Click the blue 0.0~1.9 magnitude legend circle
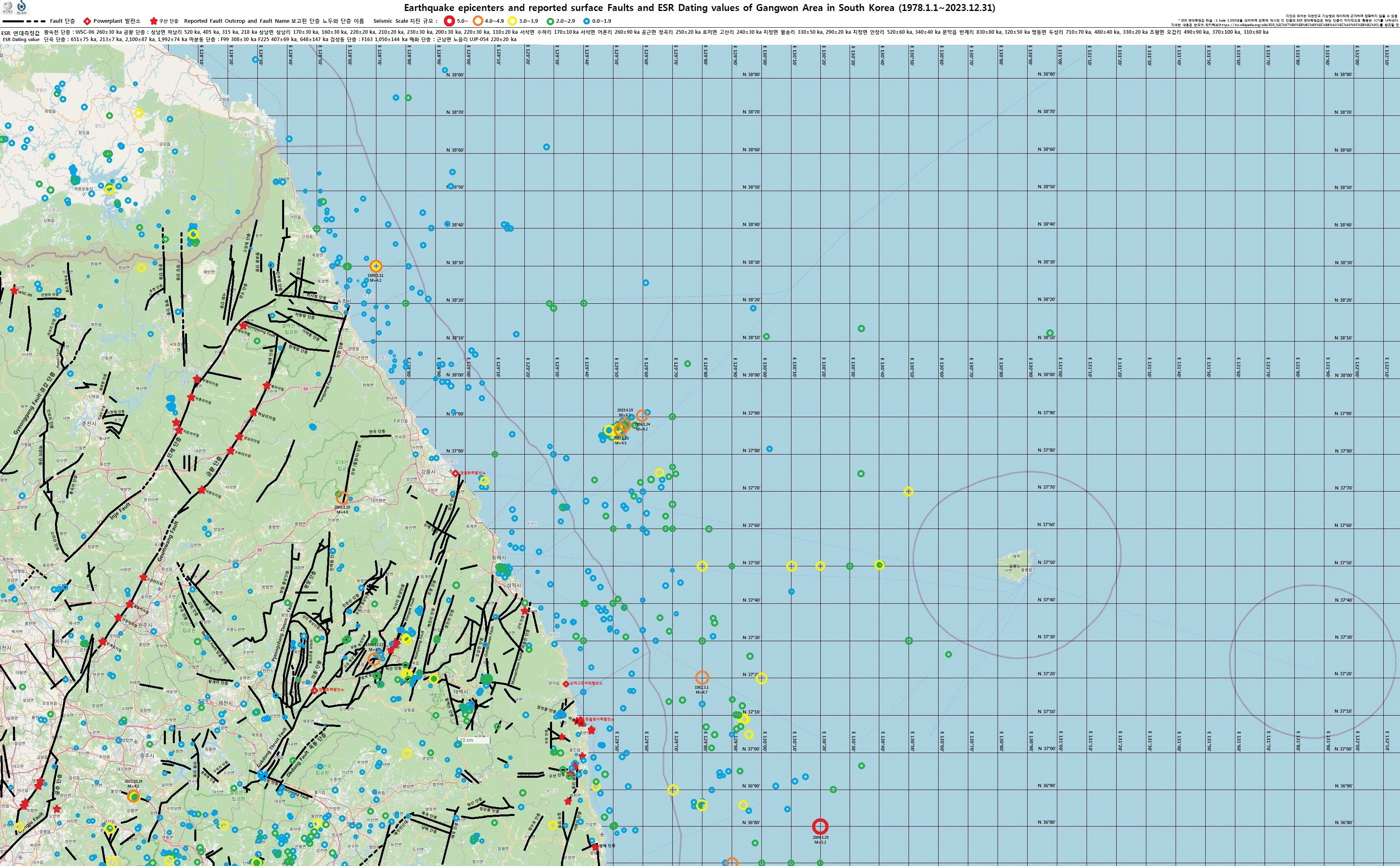1400x866 pixels. (586, 21)
